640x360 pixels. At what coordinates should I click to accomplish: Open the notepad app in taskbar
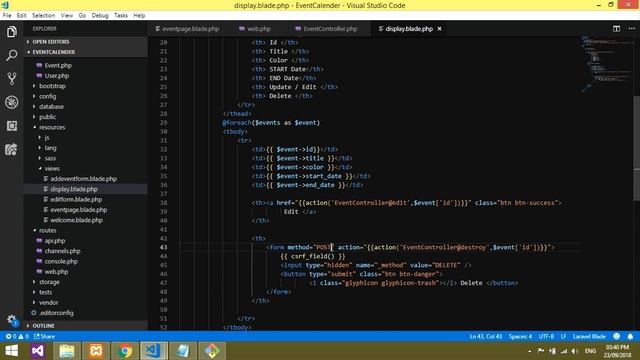tap(183, 351)
